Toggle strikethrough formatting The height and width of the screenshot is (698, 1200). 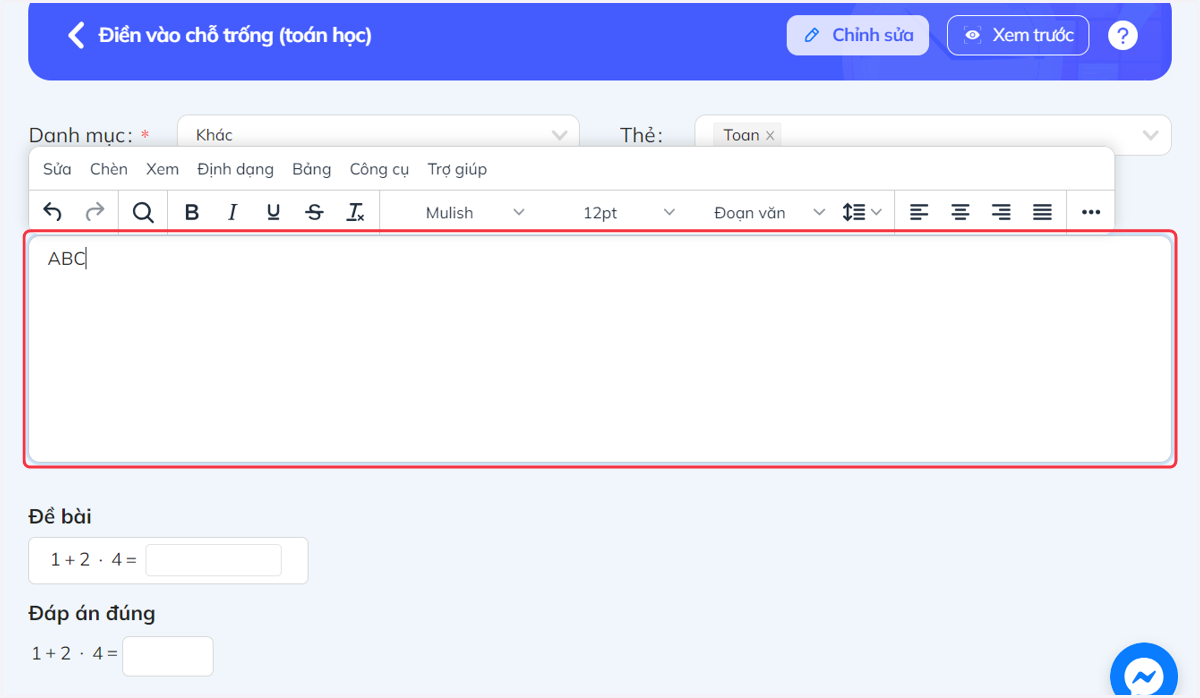[x=314, y=212]
